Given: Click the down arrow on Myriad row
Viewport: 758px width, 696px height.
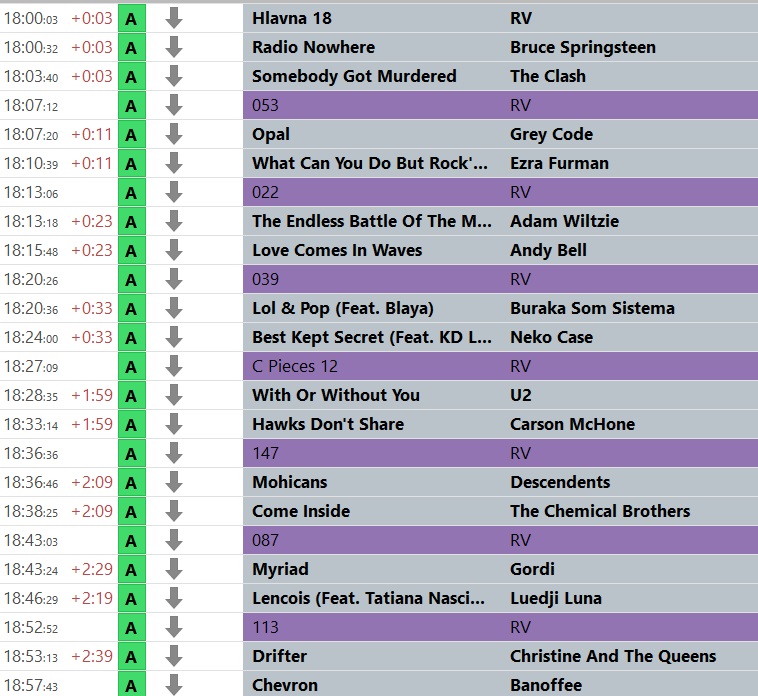Looking at the screenshot, I should point(174,569).
